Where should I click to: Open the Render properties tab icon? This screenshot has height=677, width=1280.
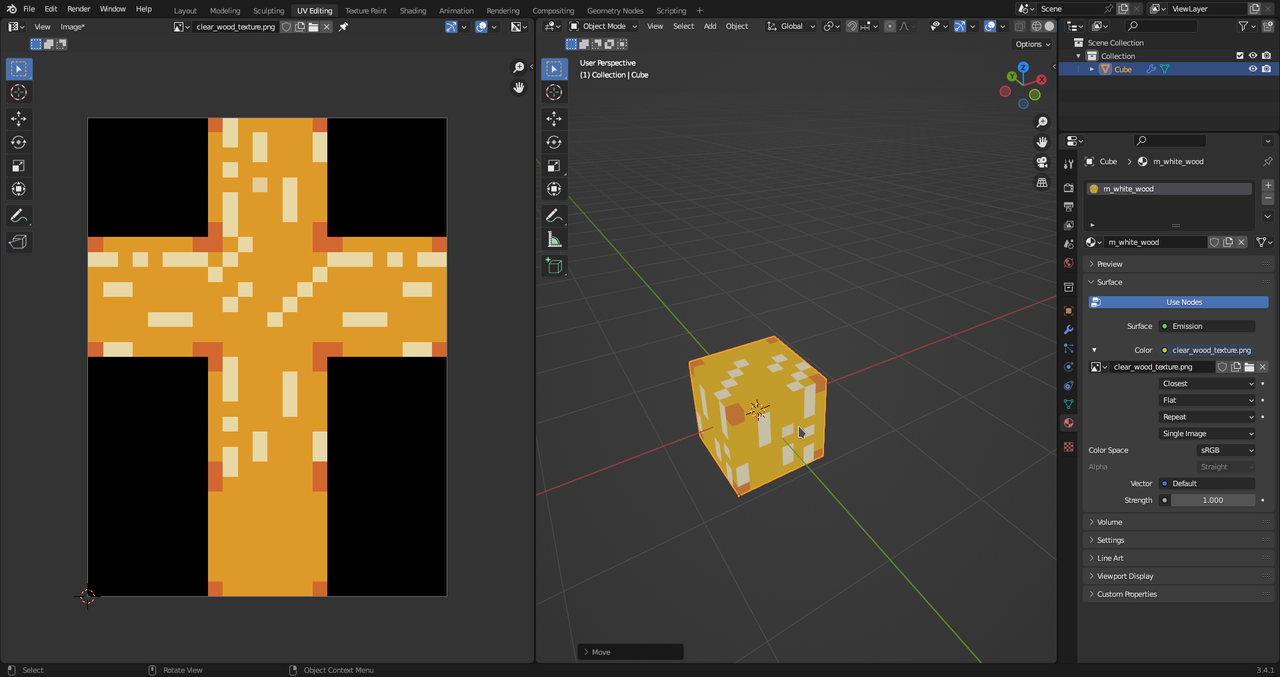pyautogui.click(x=1068, y=188)
